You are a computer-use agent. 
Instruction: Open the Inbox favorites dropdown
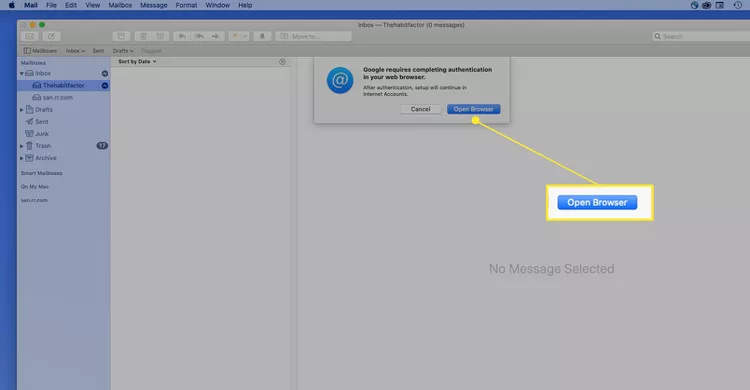point(75,51)
